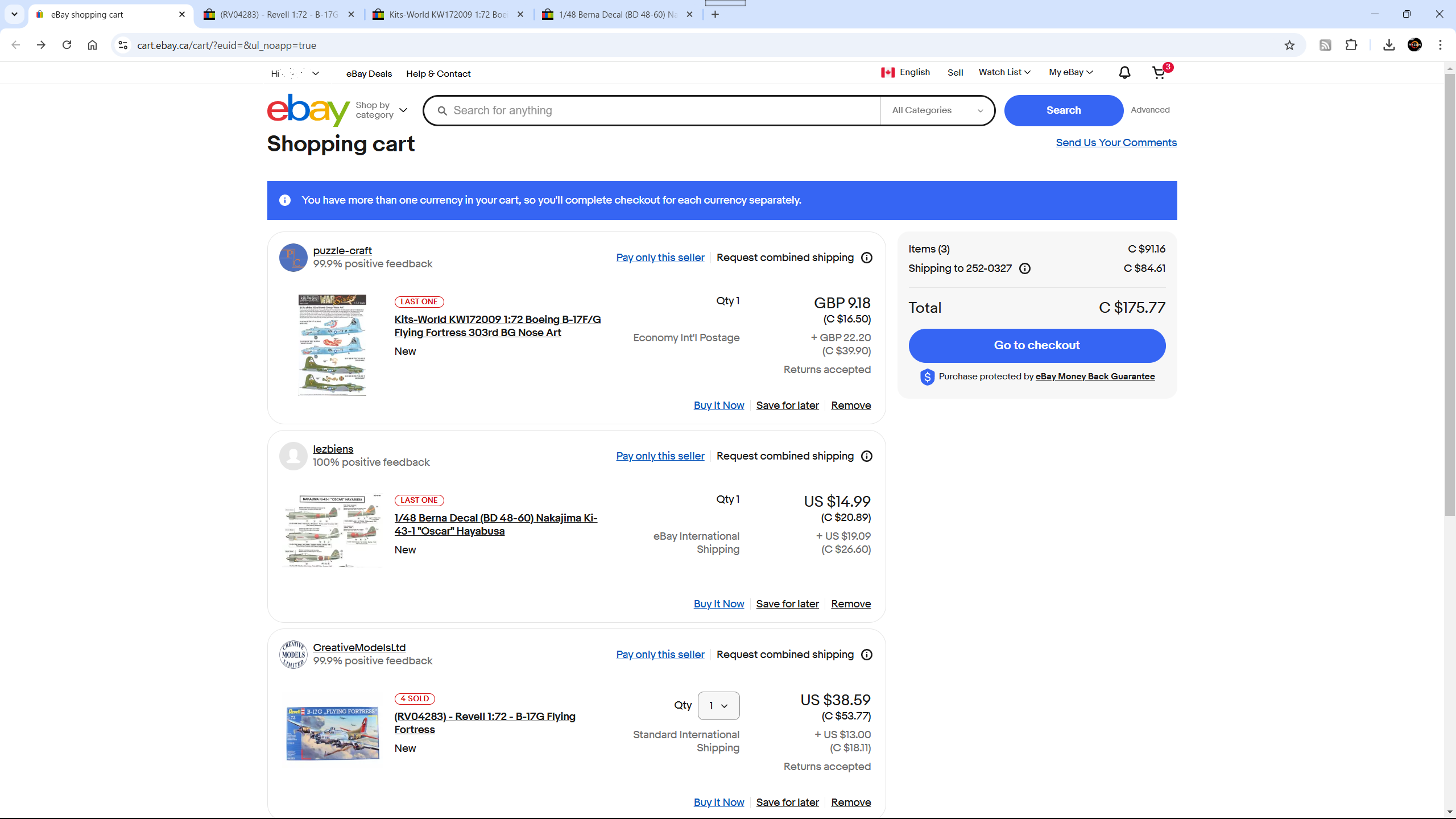Bookmark this page with the star icon
Viewport: 1456px width, 819px height.
pyautogui.click(x=1289, y=45)
